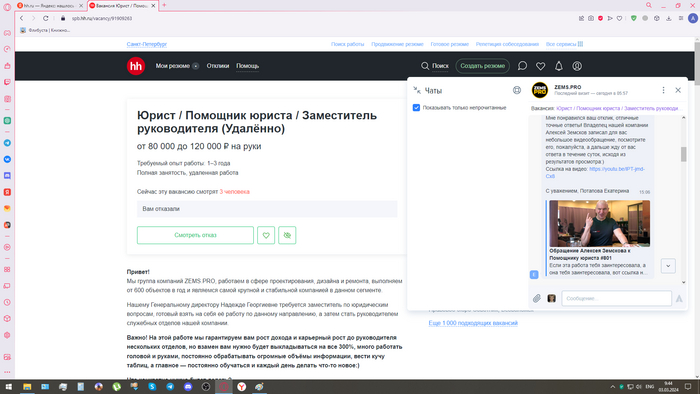Change city via 'Санкт-Петербург' link
The height and width of the screenshot is (394, 700).
coord(146,44)
